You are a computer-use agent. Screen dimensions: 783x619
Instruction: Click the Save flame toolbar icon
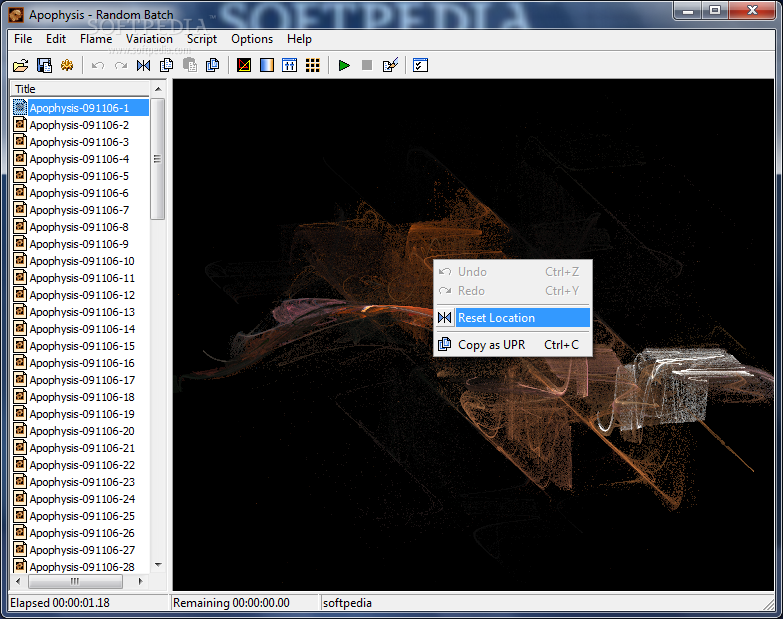44,65
